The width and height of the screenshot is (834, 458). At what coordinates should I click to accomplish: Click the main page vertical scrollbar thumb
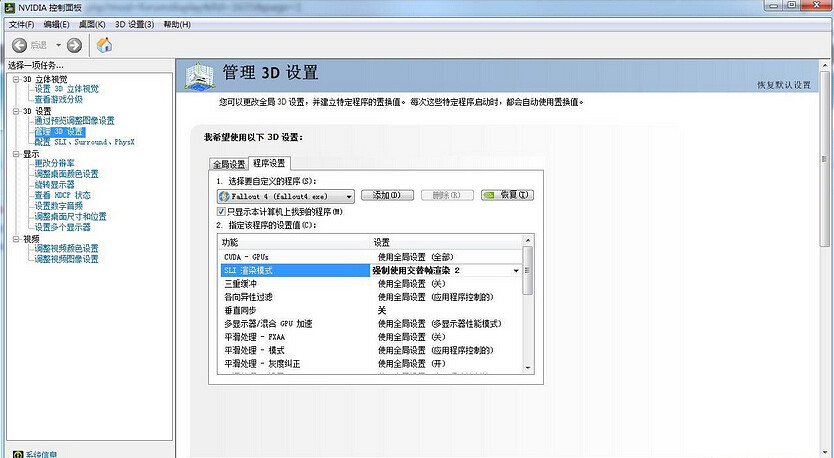824,160
